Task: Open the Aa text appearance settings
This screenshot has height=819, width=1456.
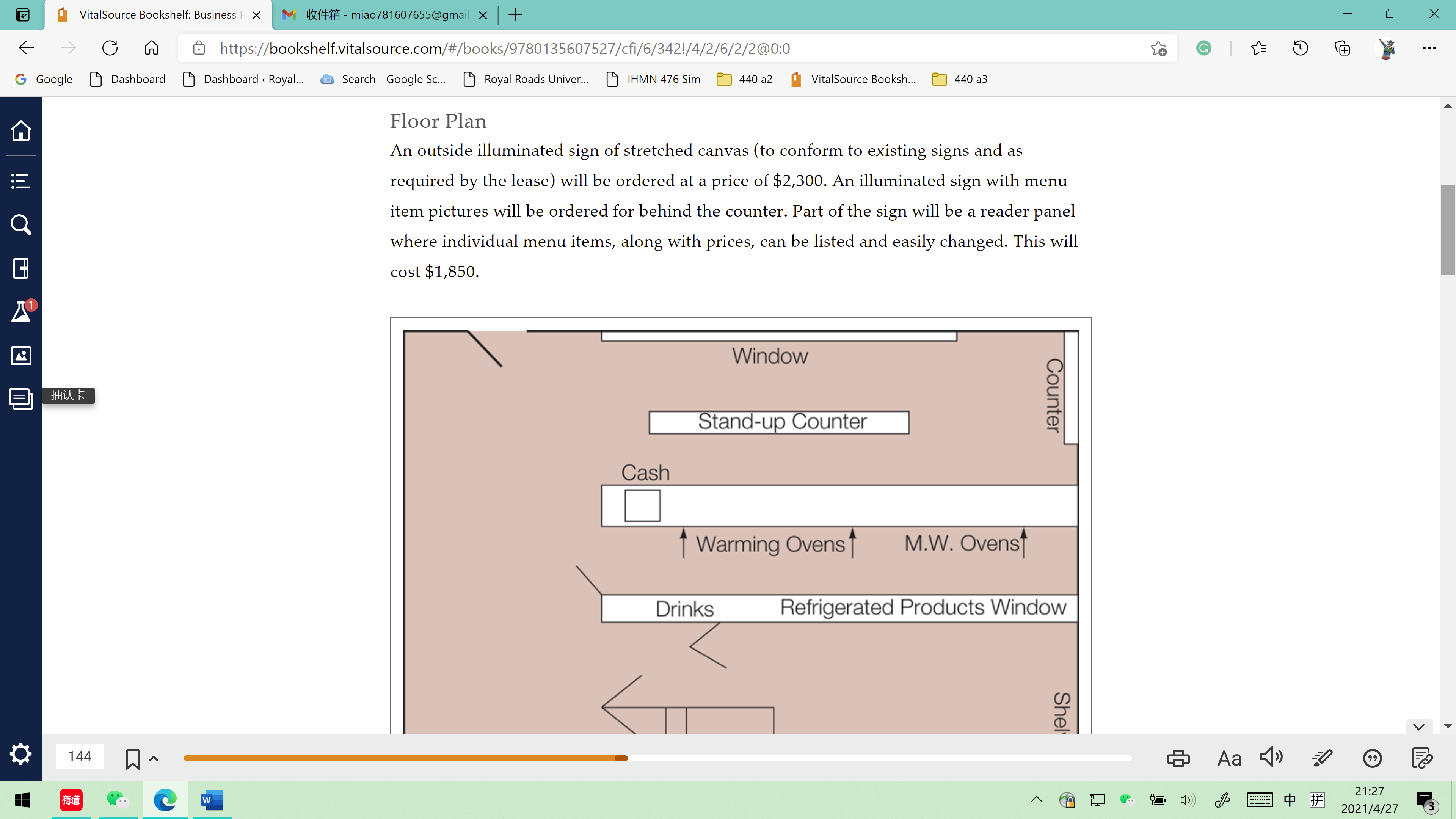Action: coord(1229,758)
